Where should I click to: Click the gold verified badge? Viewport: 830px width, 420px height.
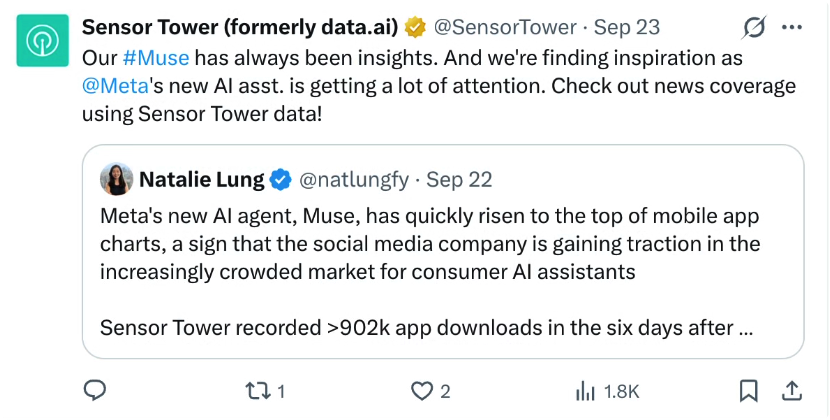coord(416,27)
